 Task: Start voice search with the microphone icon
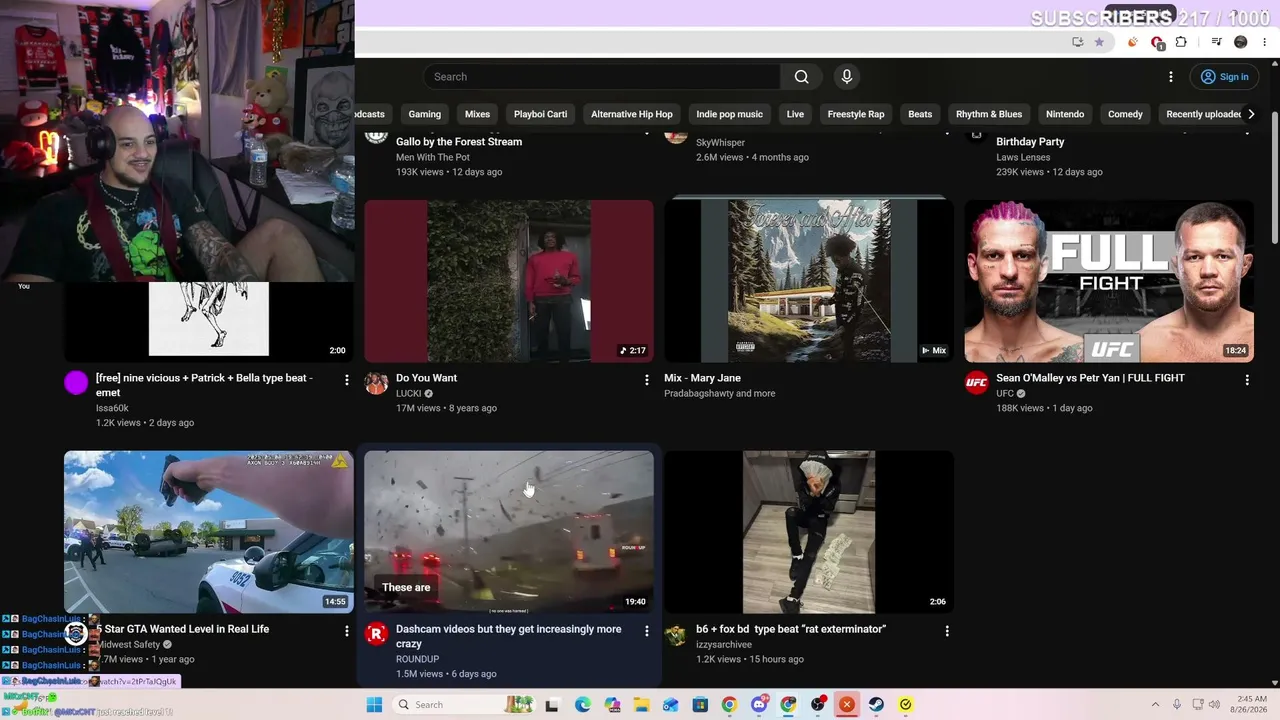click(847, 77)
